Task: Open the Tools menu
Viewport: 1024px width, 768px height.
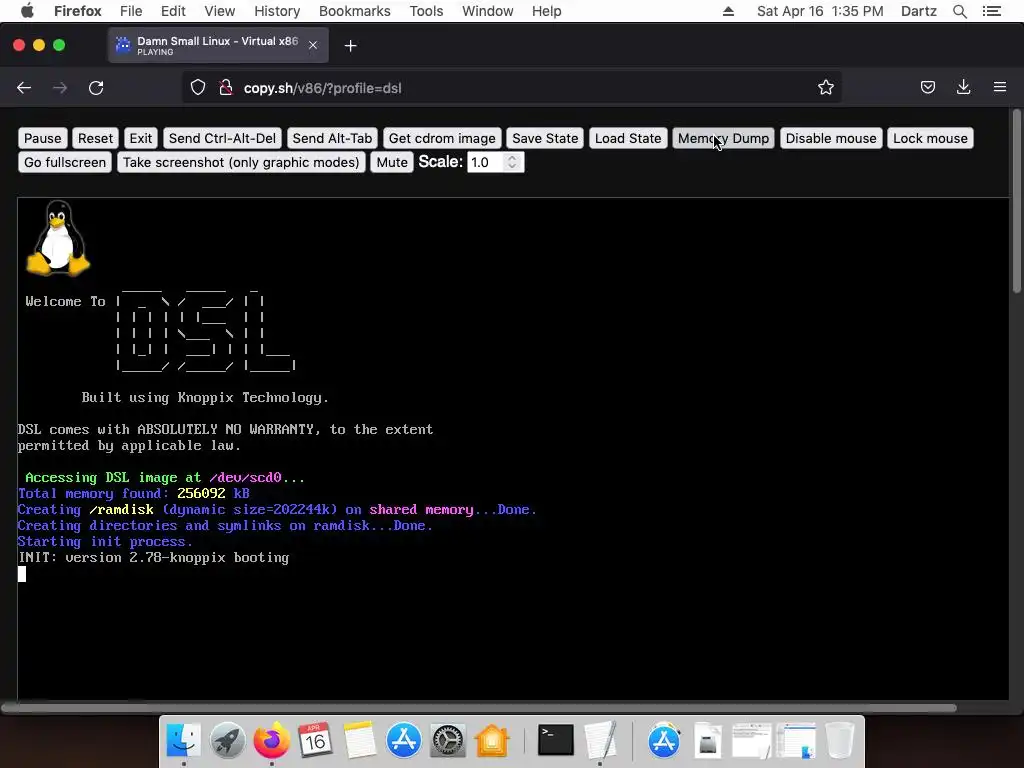Action: click(426, 11)
